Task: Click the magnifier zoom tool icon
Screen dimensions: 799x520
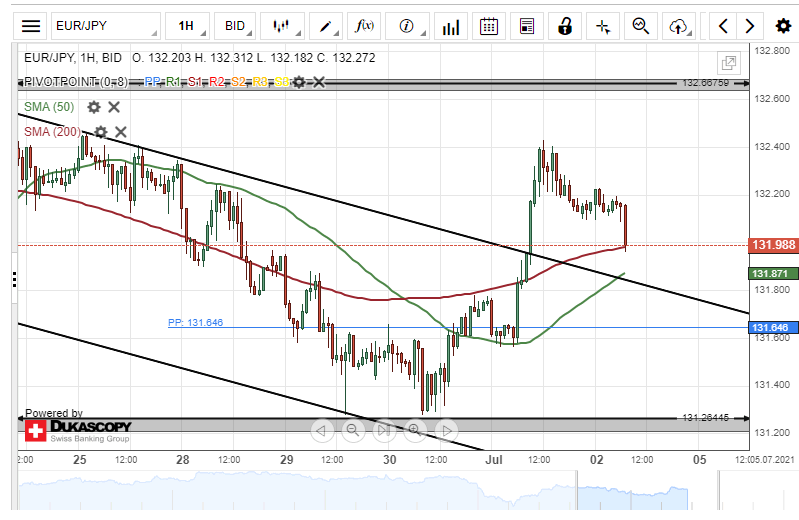Action: coord(641,26)
